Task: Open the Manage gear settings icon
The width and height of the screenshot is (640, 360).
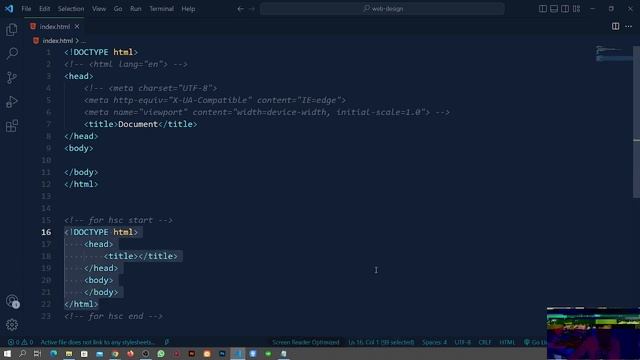Action: (12, 325)
